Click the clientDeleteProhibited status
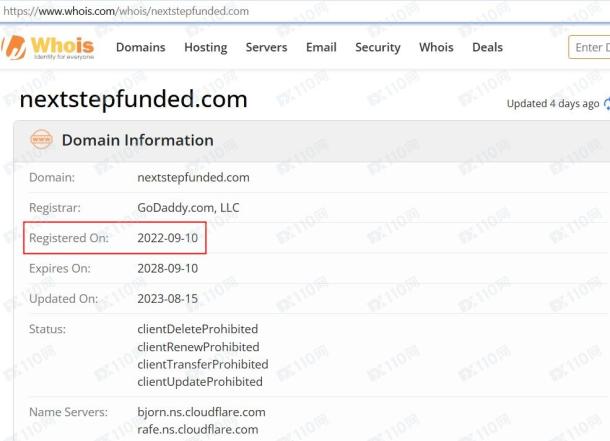The image size is (610, 441). (x=198, y=329)
